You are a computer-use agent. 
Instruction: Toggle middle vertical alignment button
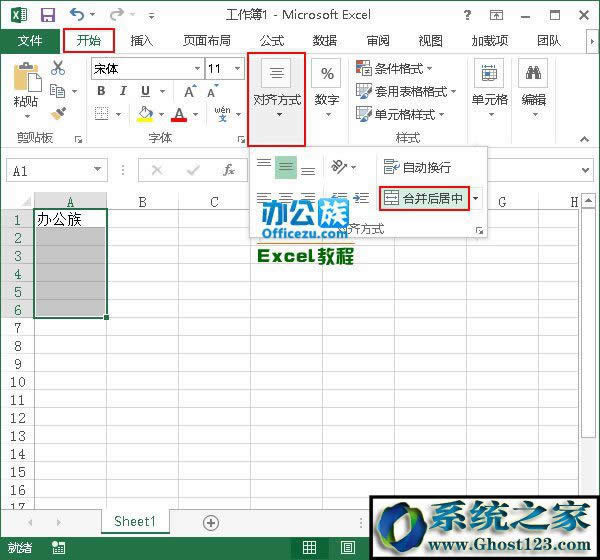pyautogui.click(x=286, y=167)
